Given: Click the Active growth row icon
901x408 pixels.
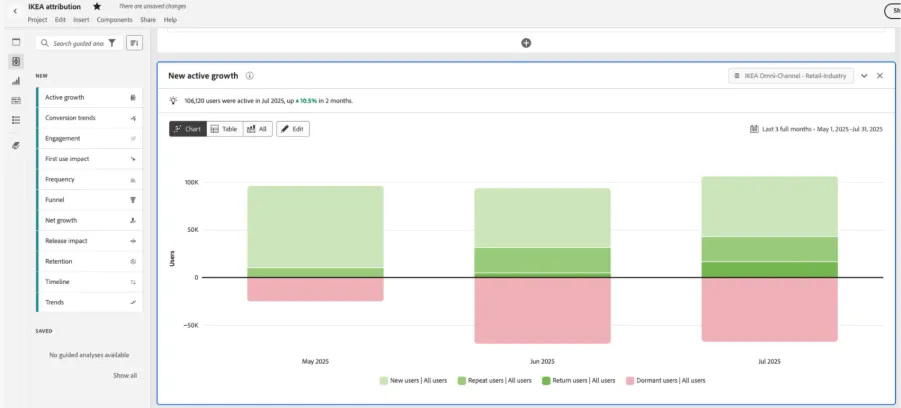Looking at the screenshot, I should tap(133, 98).
